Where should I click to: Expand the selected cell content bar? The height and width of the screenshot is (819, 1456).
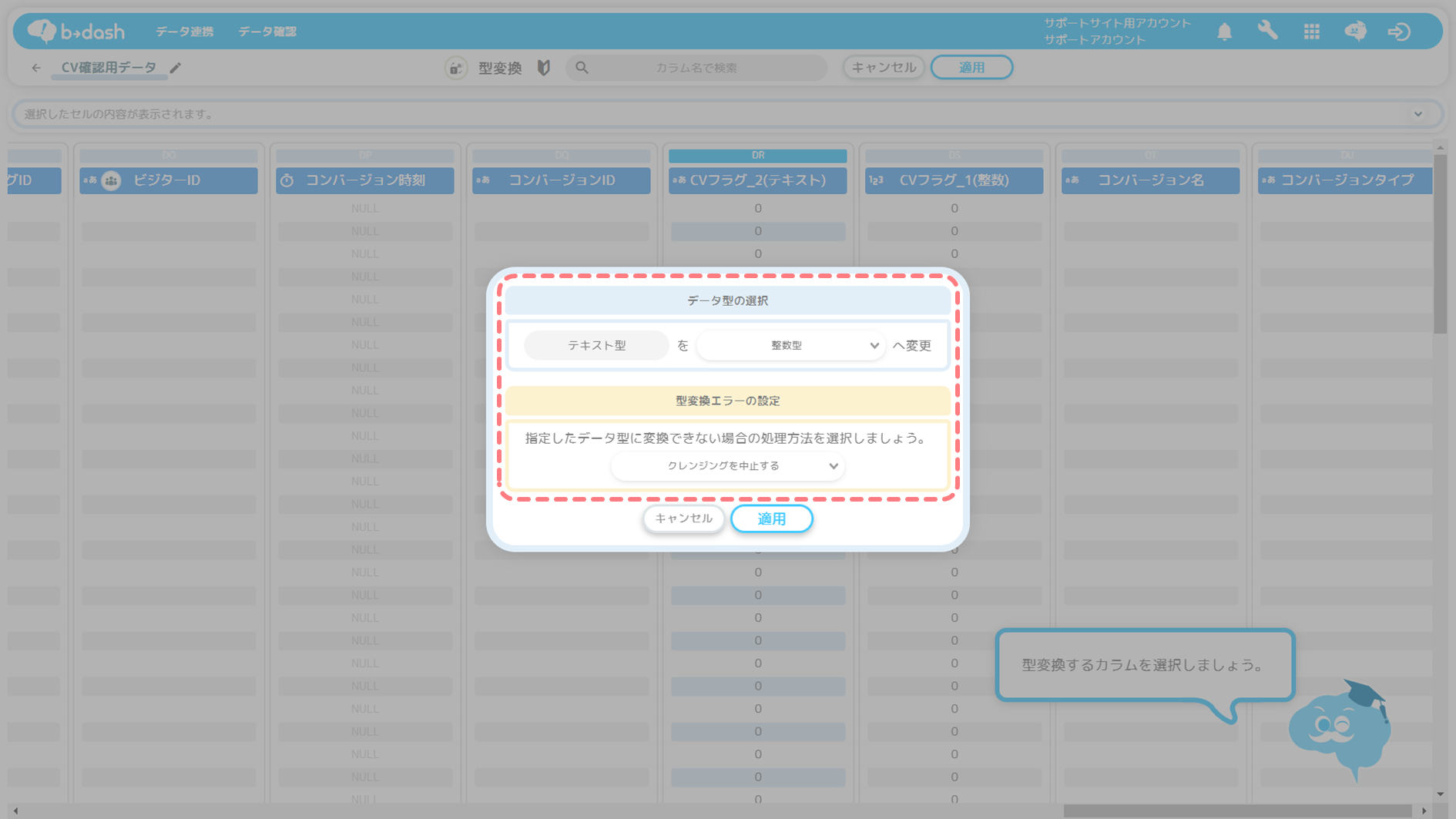(x=1418, y=114)
